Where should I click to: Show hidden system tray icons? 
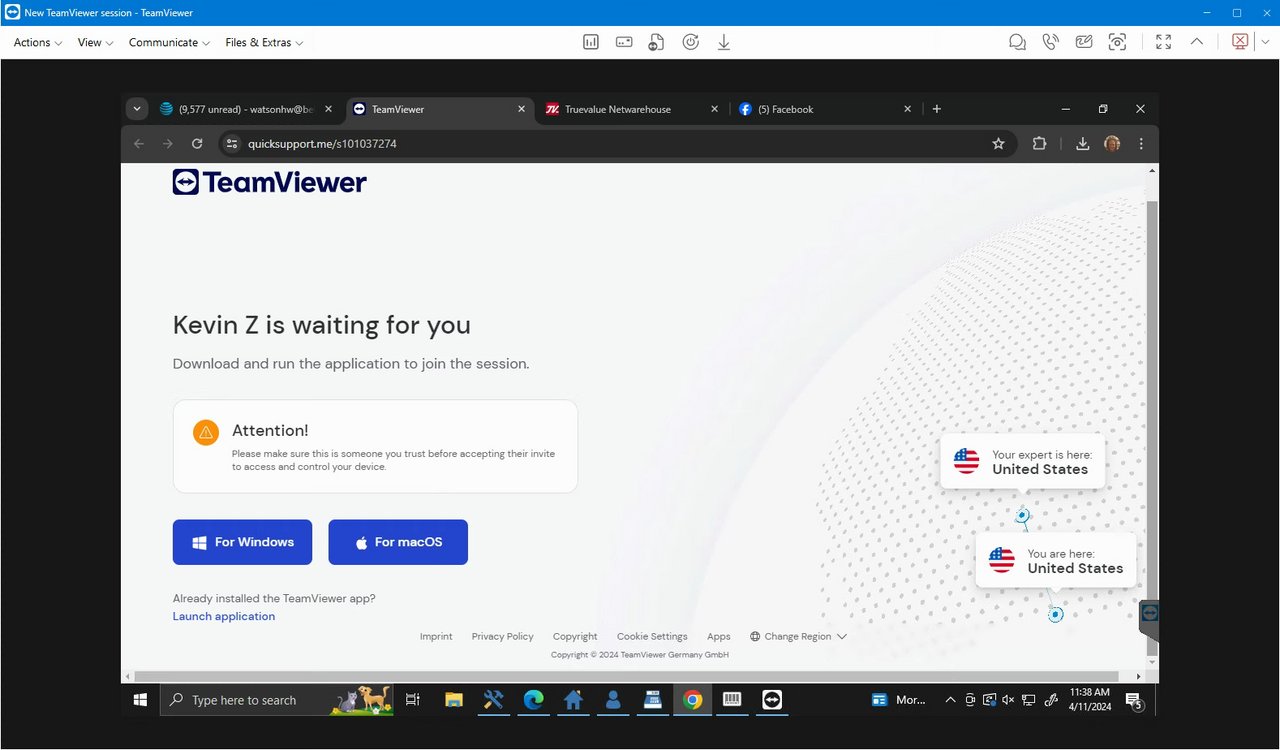click(949, 700)
